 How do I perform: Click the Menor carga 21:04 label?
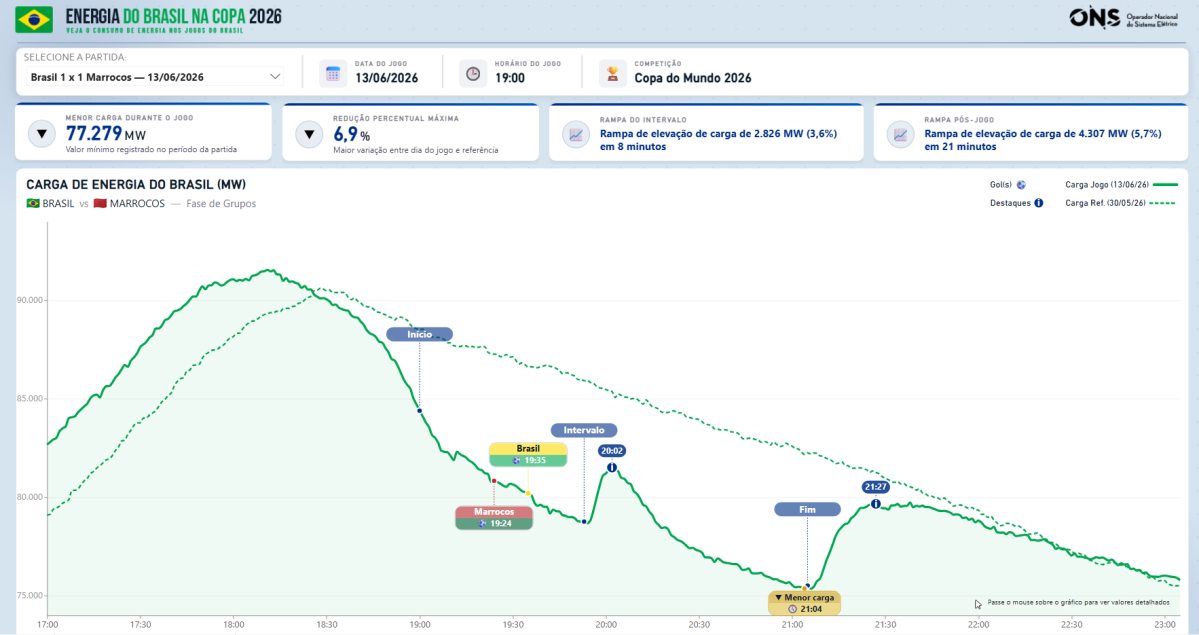coord(804,603)
